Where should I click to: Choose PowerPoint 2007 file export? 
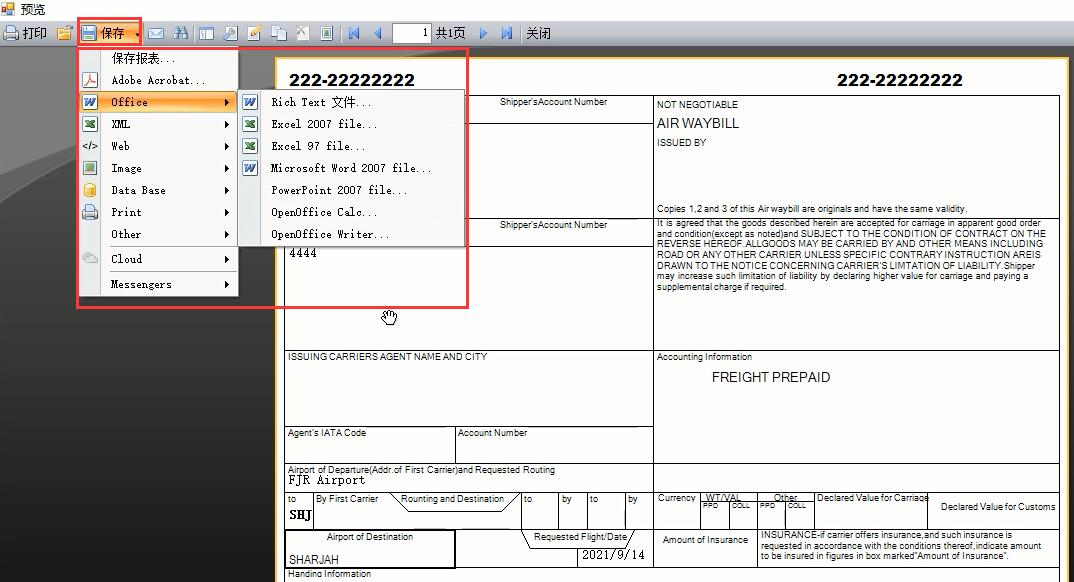click(x=339, y=190)
